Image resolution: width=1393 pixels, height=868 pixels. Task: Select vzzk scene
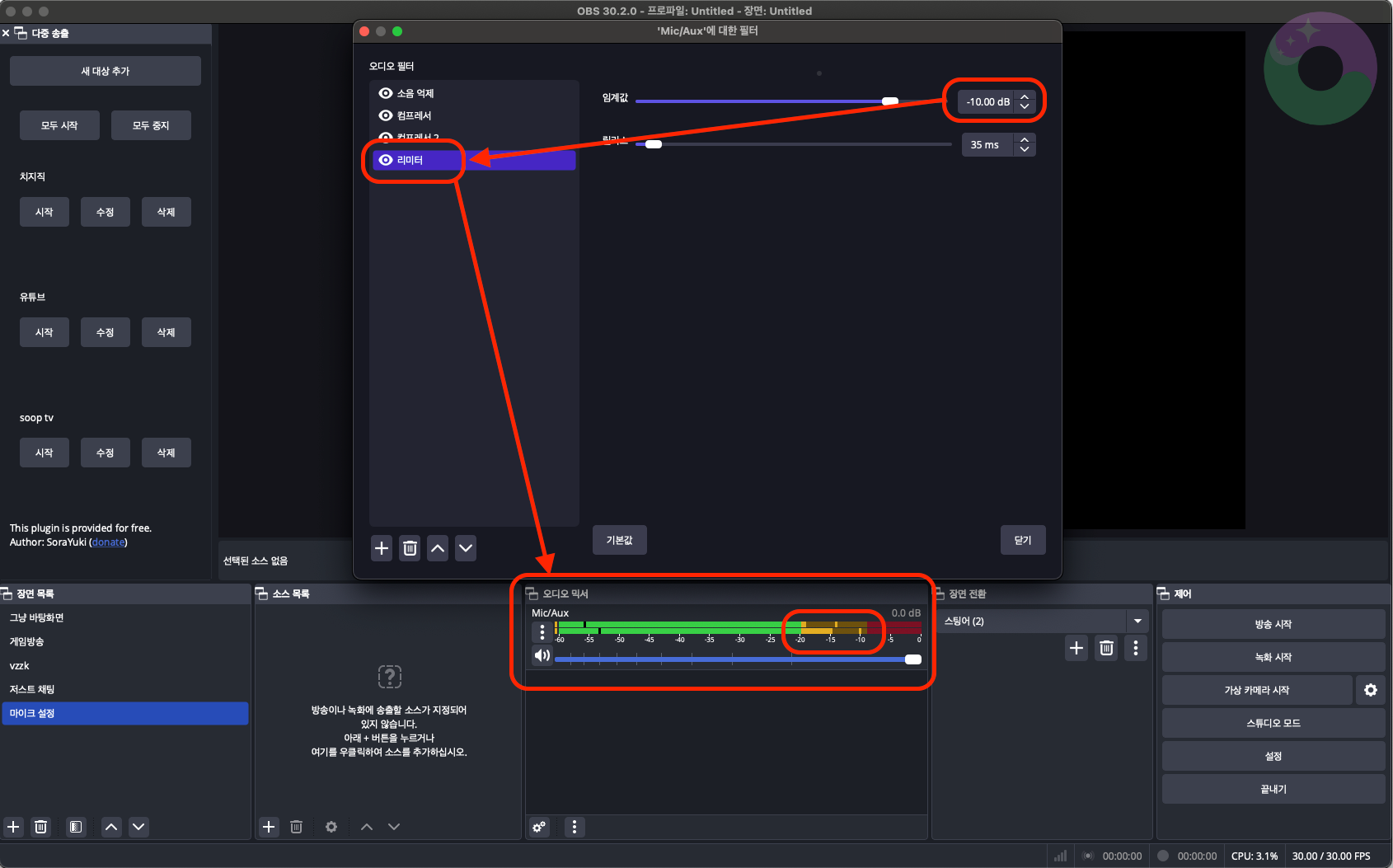coord(125,665)
